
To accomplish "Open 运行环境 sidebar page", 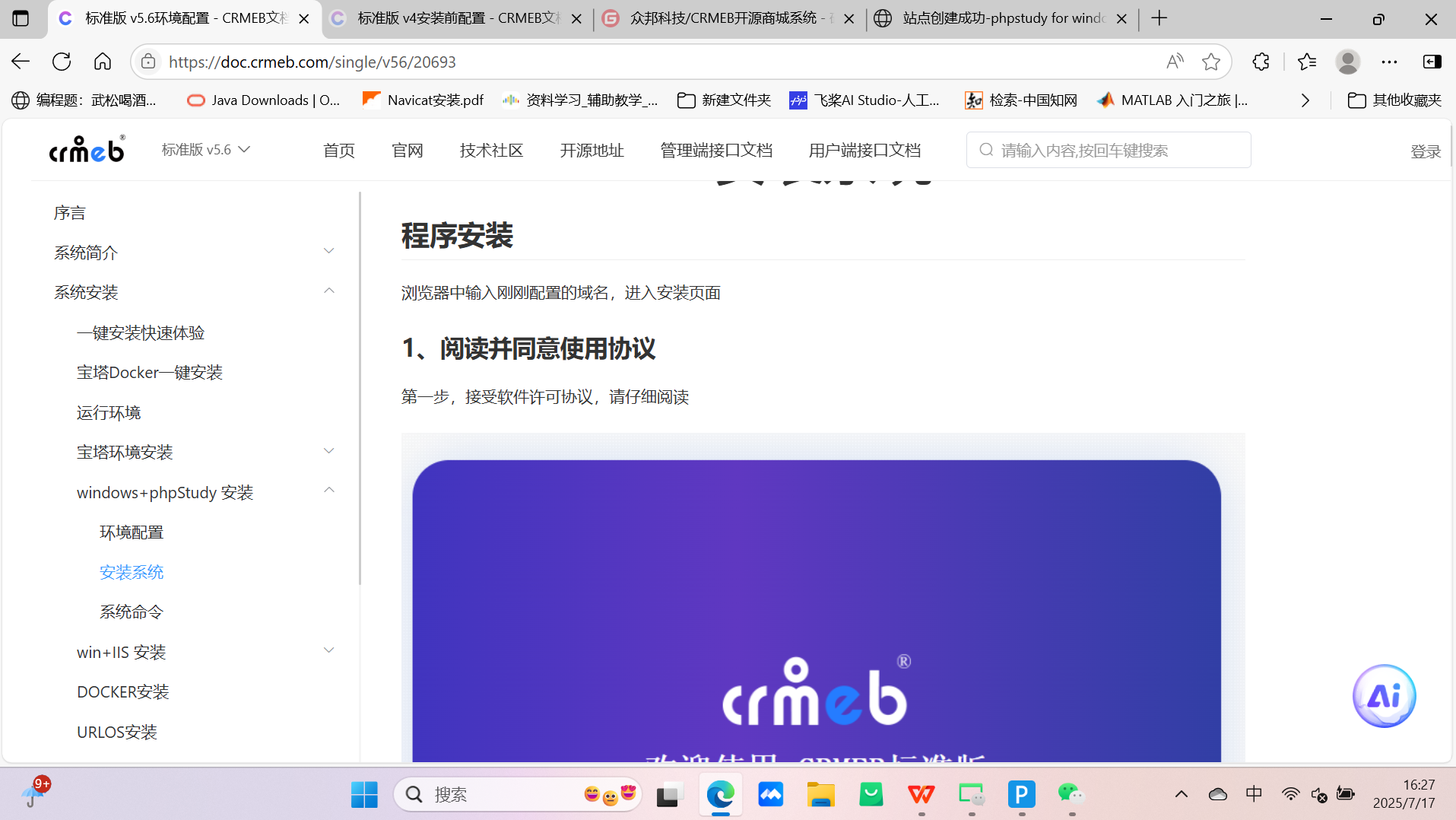I will pyautogui.click(x=109, y=413).
